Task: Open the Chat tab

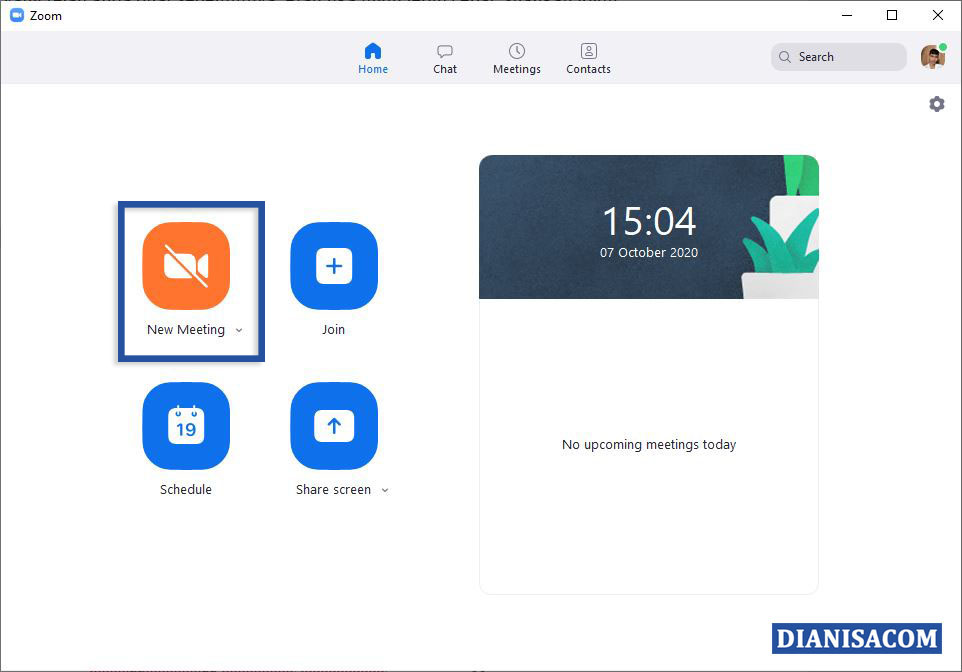Action: [x=445, y=58]
